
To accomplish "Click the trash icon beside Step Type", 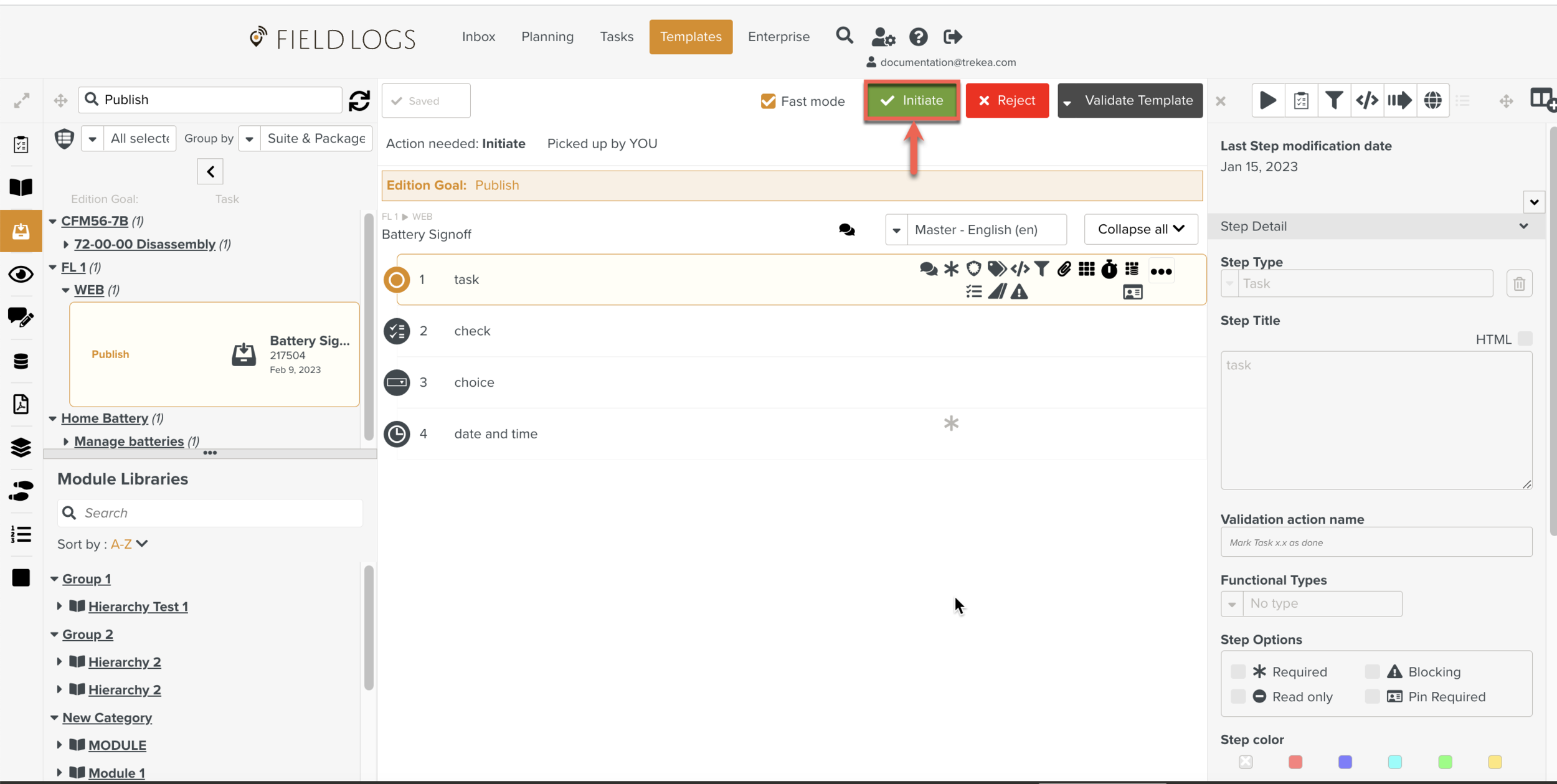I will [x=1519, y=284].
